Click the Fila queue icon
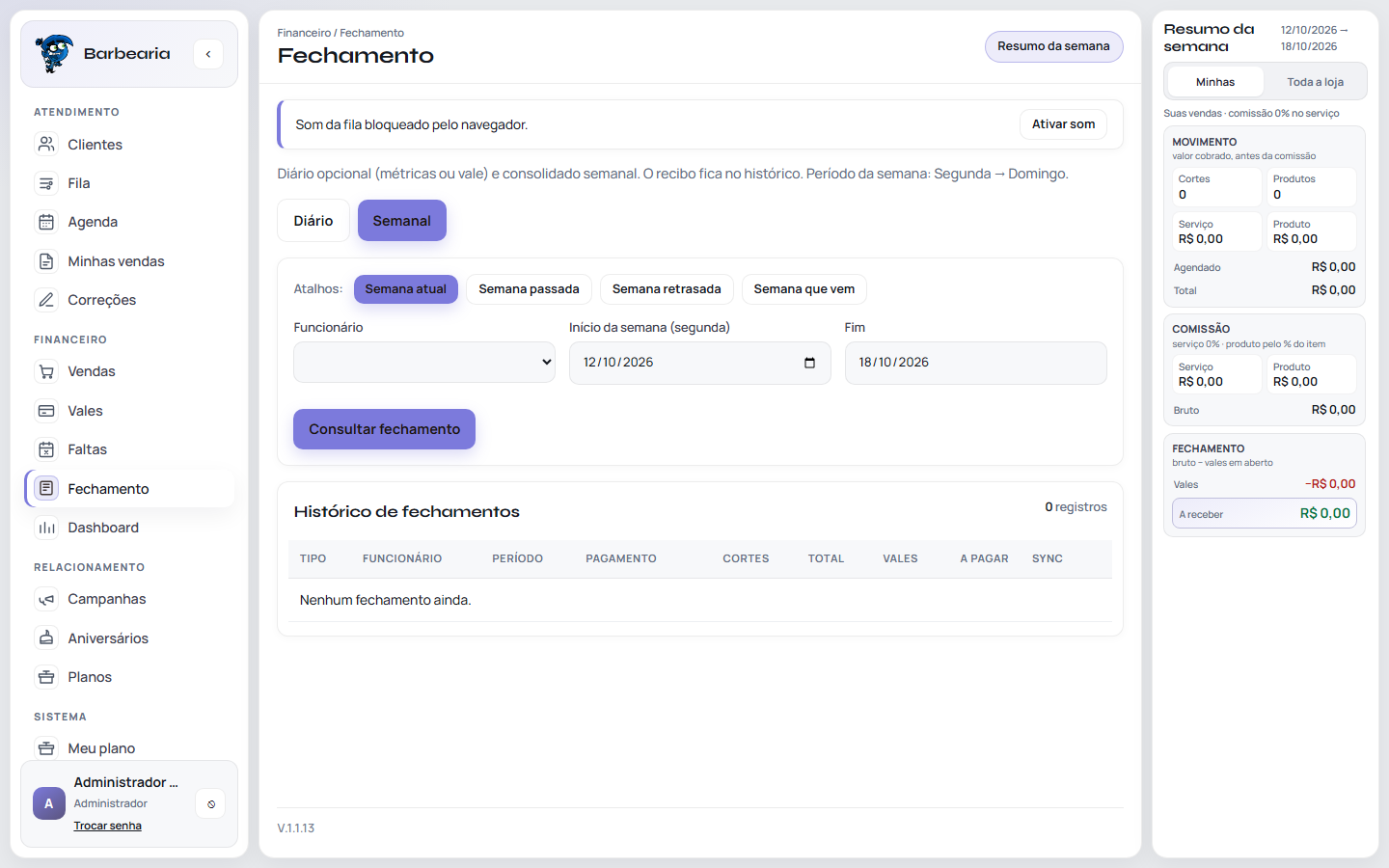Screen dimensions: 1389x868 pos(46,183)
